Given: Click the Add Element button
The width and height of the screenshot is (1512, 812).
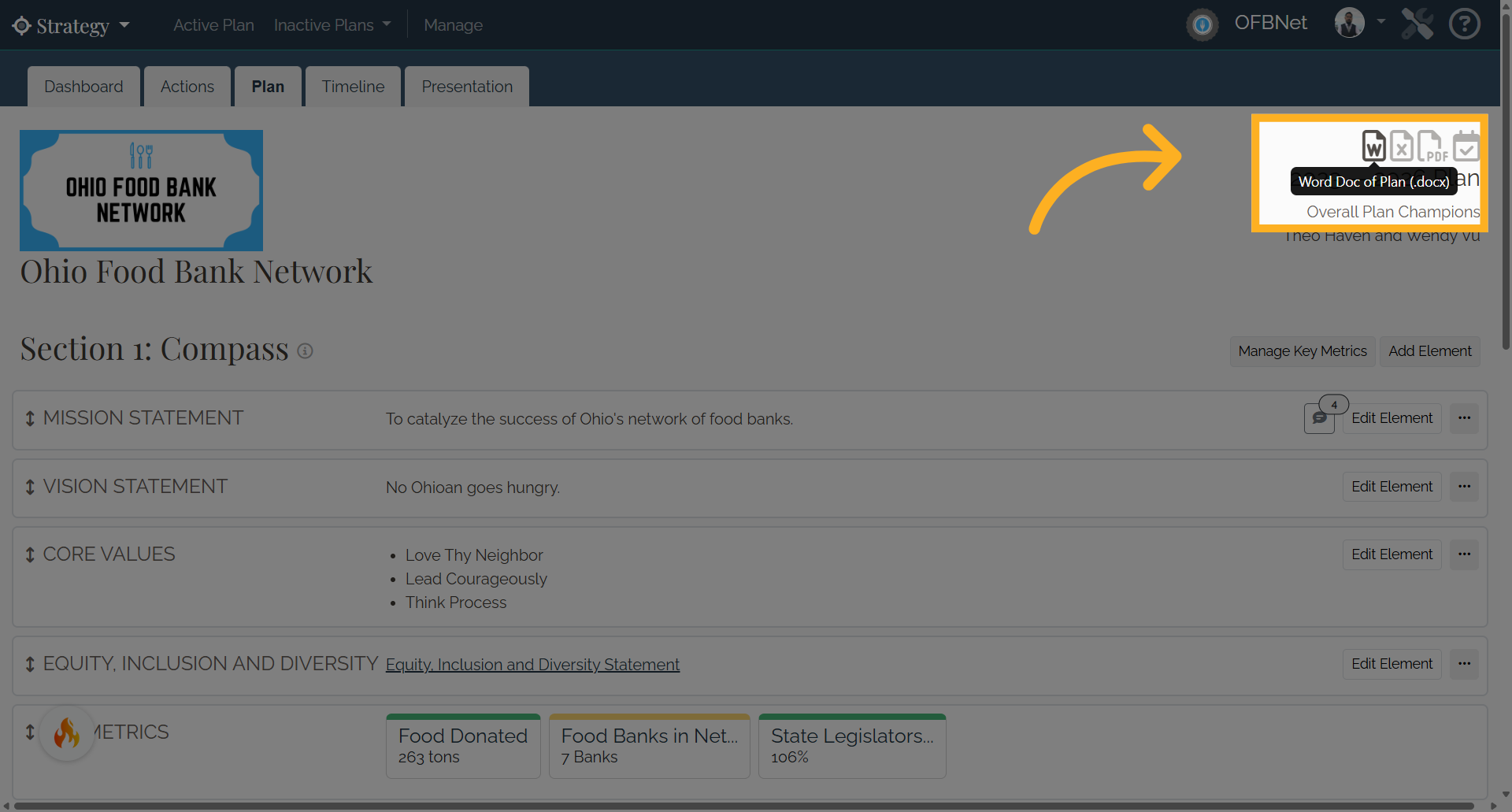Looking at the screenshot, I should [x=1430, y=351].
